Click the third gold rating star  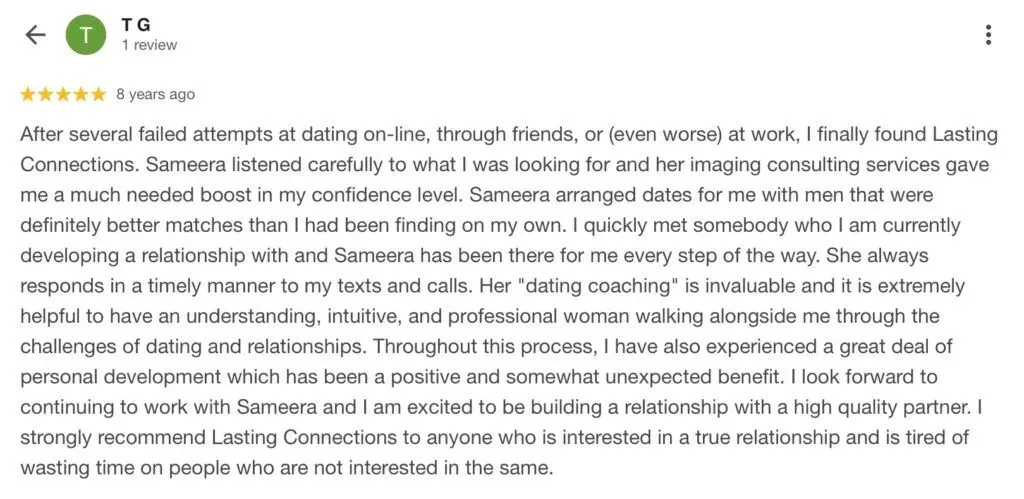coord(62,95)
